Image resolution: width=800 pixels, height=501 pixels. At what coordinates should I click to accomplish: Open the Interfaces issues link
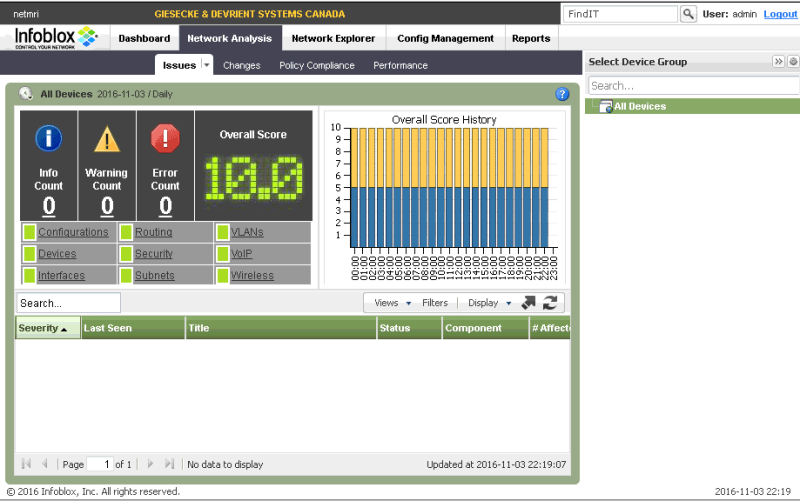coord(61,275)
